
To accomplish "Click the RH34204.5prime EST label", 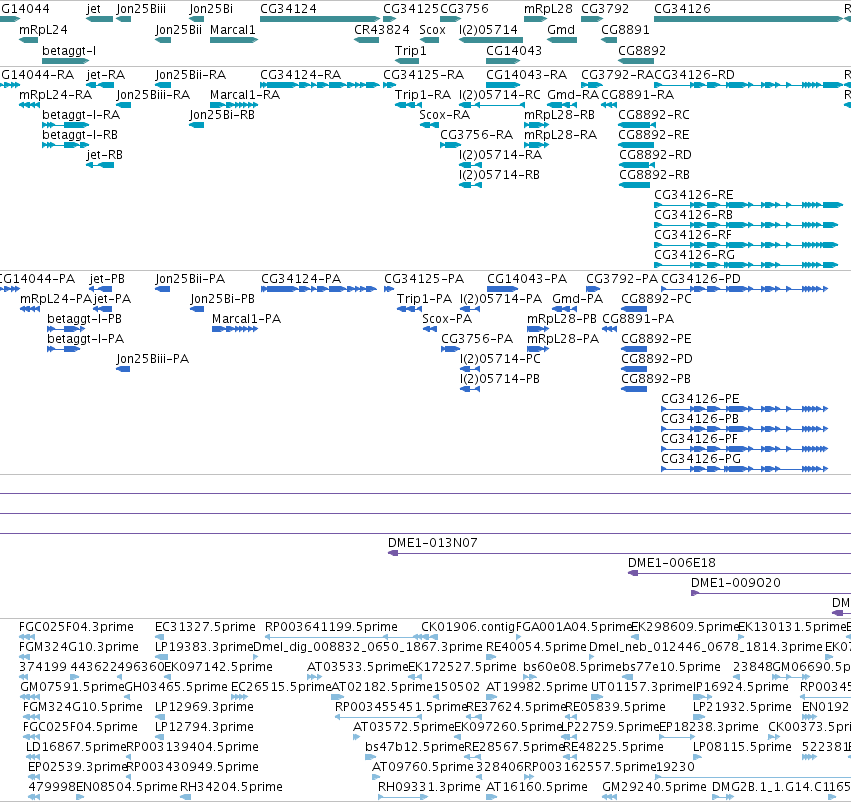I will (x=231, y=787).
